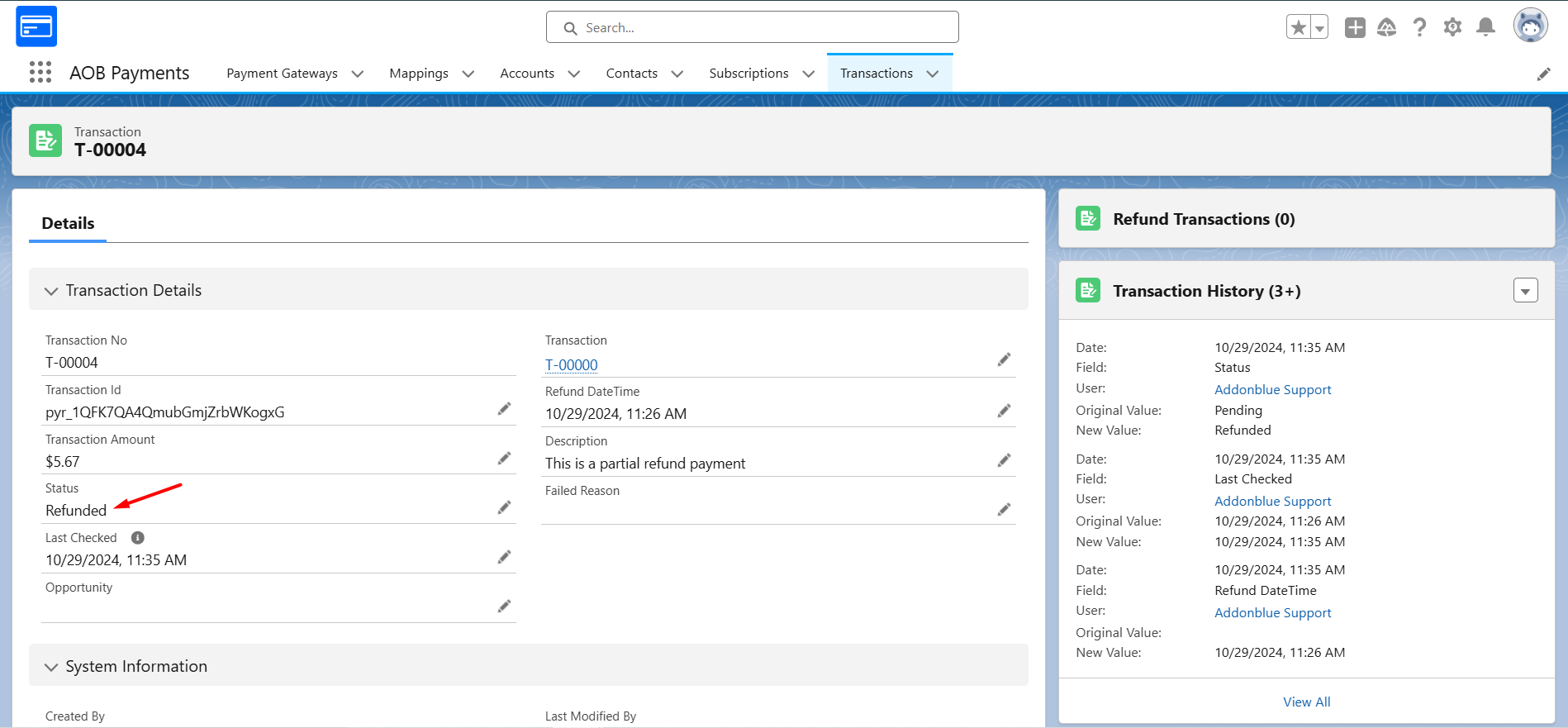
Task: Select the Details tab
Action: tap(68, 223)
